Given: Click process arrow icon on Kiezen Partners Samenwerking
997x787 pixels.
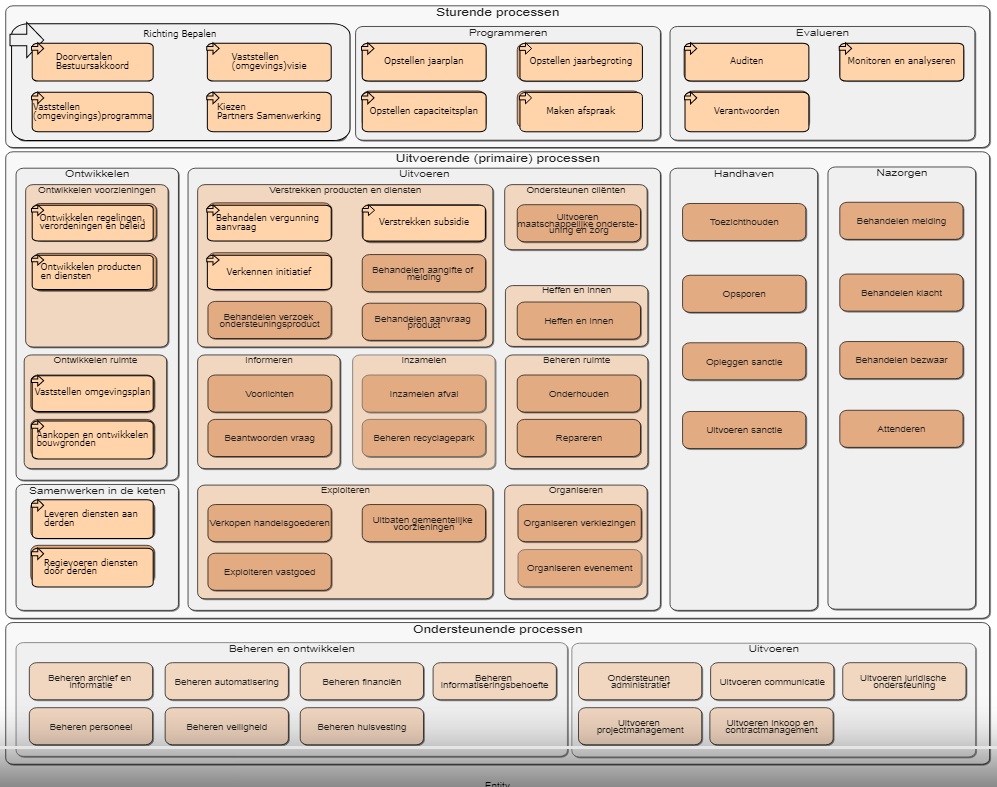Looking at the screenshot, I should (x=213, y=98).
